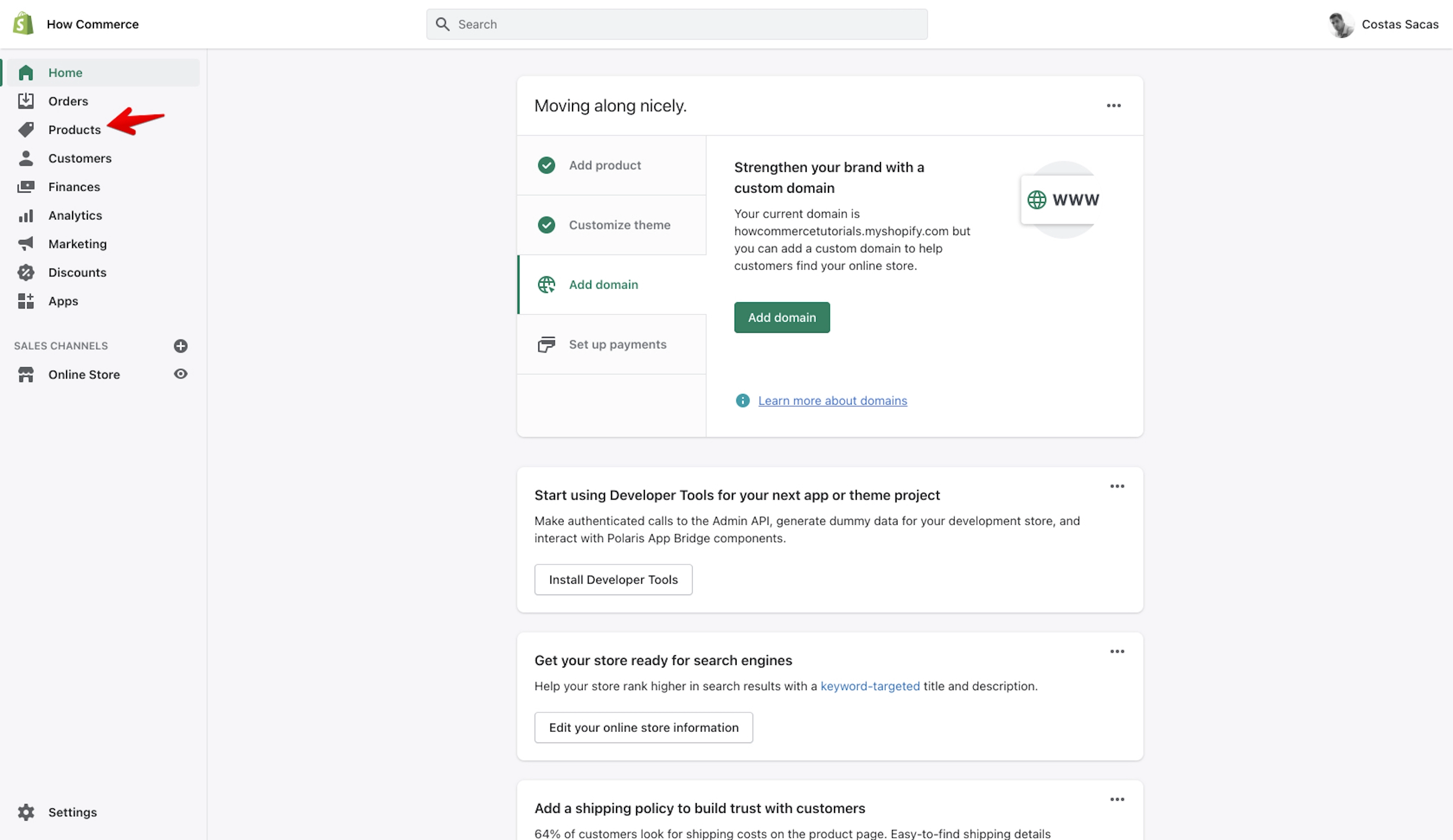Click the globe icon beside Add domain step
Screen dimensions: 1453x840
click(x=546, y=285)
